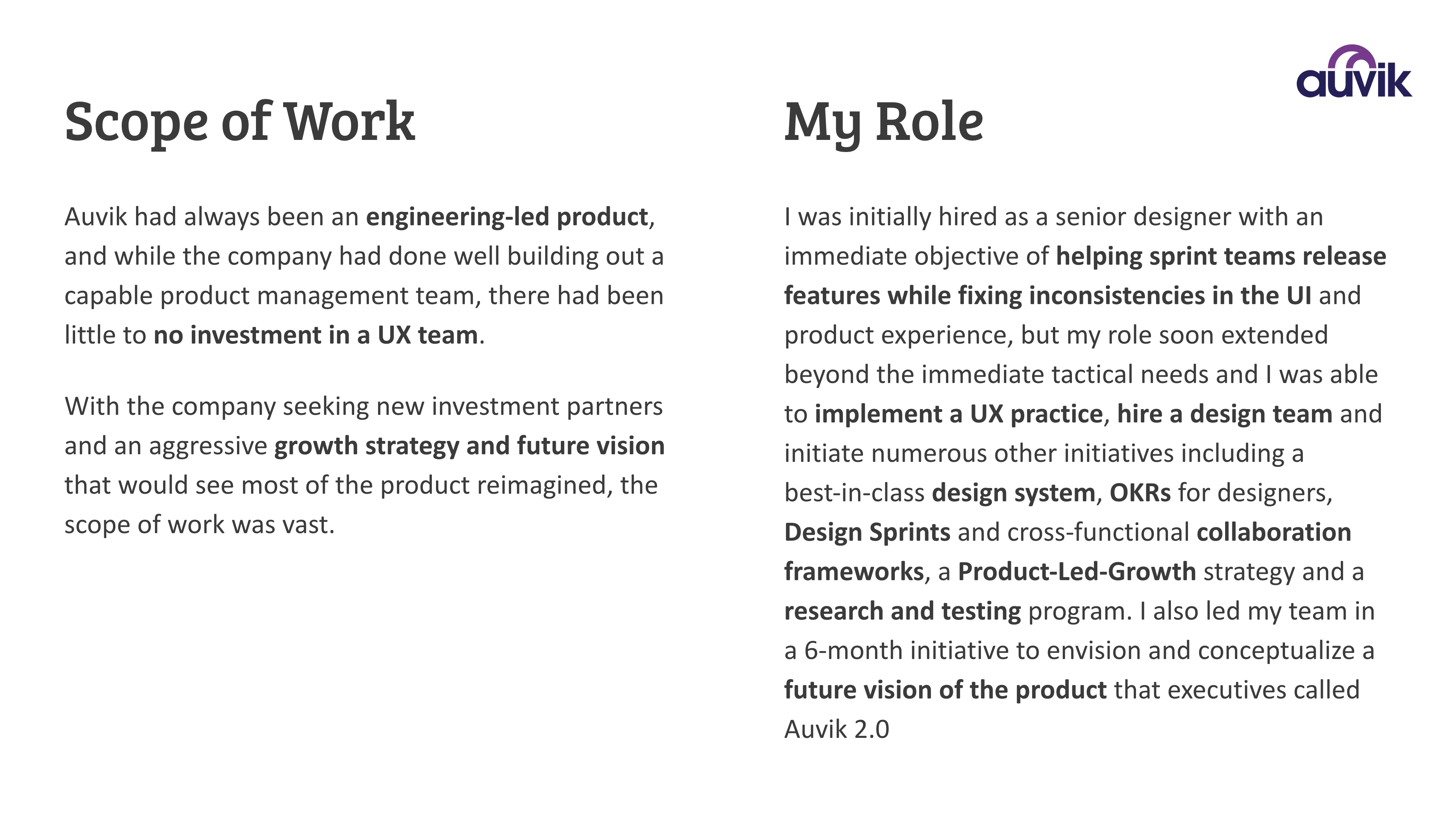Click the Auvik 2.0 closing text
The width and height of the screenshot is (1456, 819).
(837, 730)
